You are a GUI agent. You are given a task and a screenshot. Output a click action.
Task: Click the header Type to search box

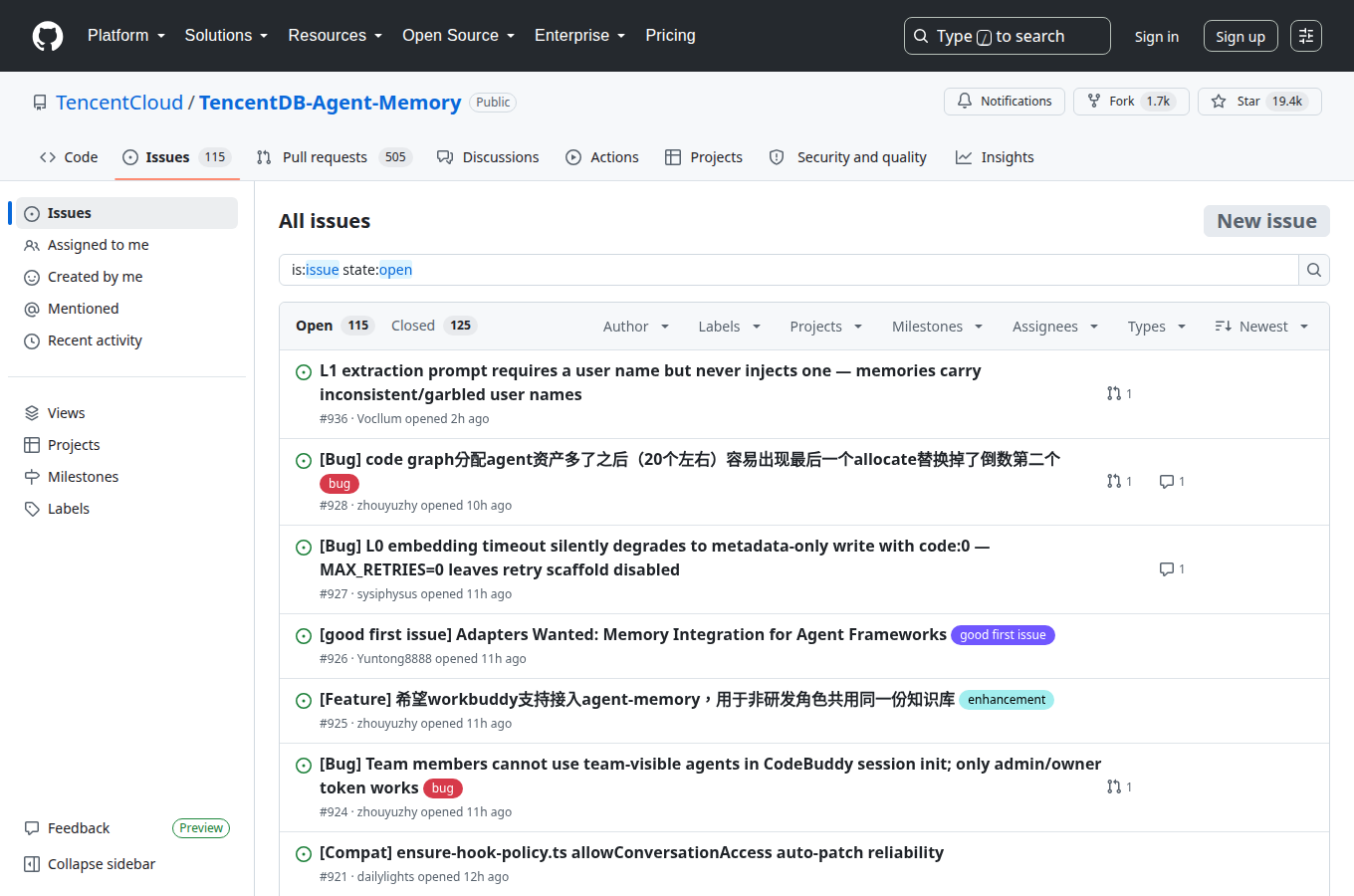tap(1008, 36)
